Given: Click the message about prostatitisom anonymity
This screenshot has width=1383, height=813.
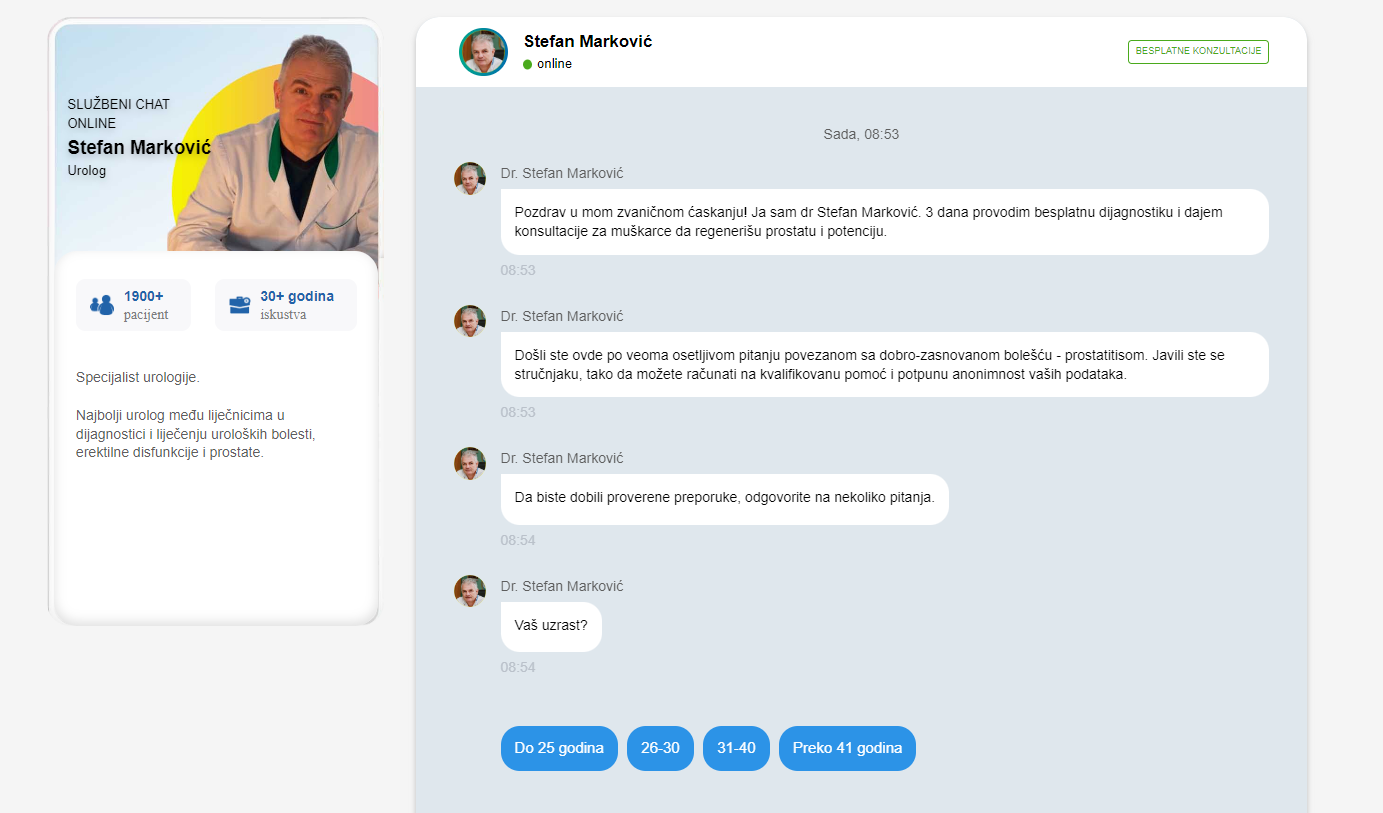Looking at the screenshot, I should (884, 365).
